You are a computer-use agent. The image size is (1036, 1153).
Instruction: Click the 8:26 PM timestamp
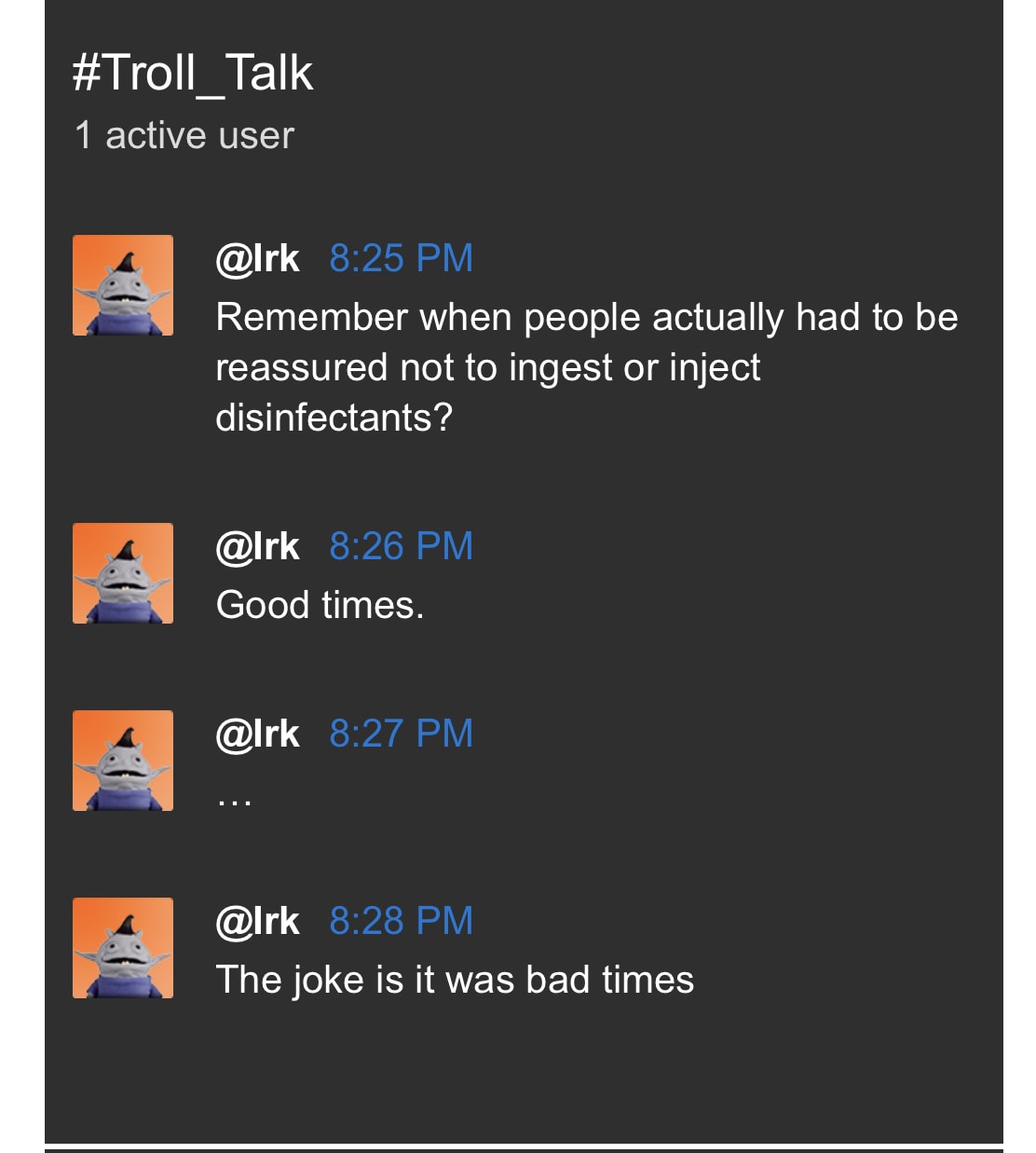pos(401,547)
